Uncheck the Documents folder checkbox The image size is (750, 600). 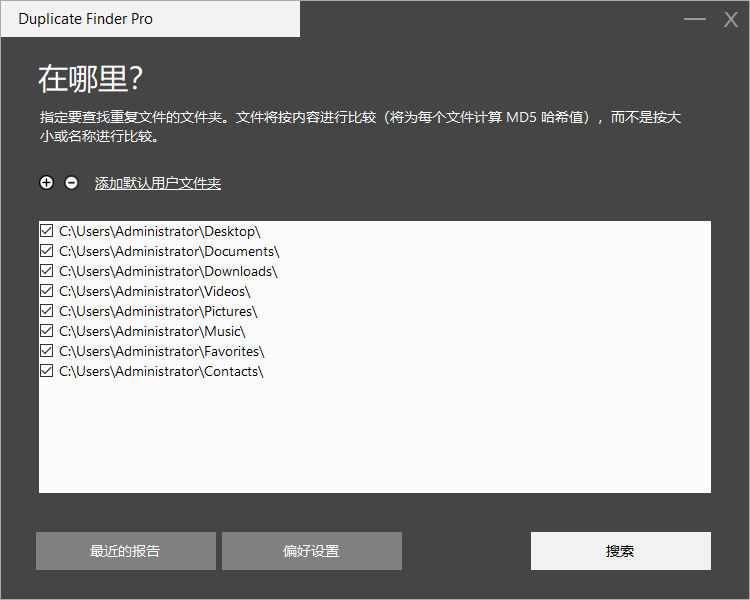coord(46,251)
